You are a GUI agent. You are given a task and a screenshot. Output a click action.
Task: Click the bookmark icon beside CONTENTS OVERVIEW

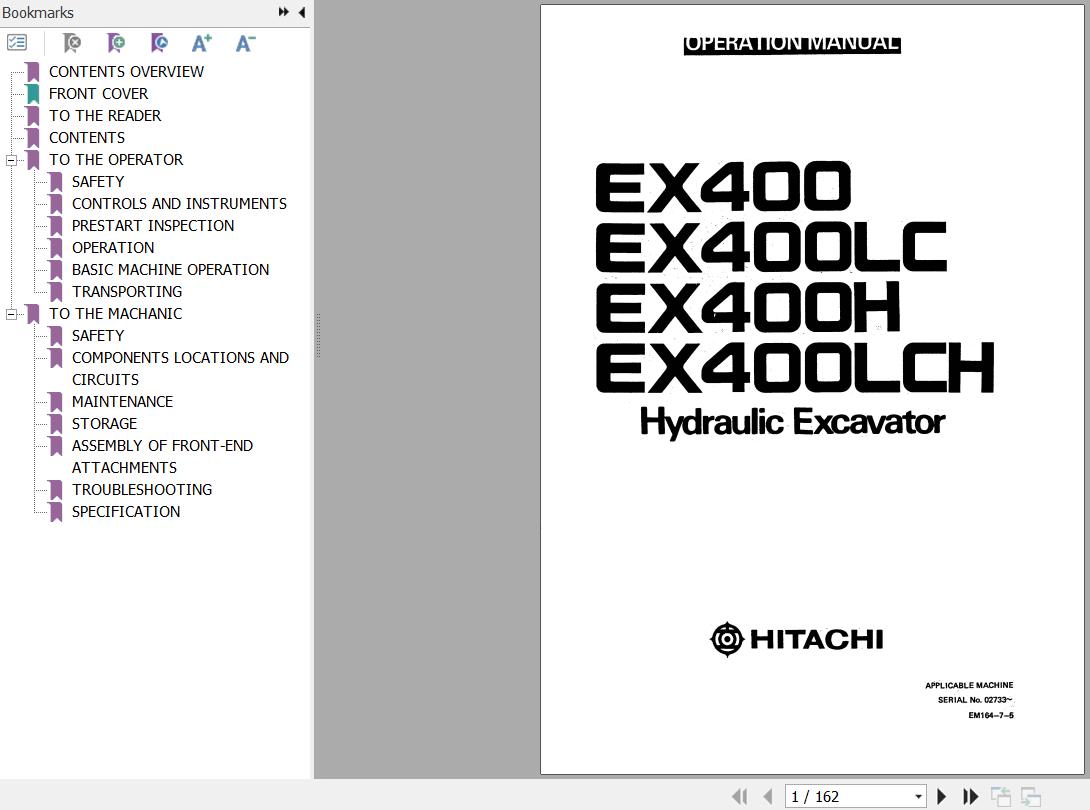click(x=33, y=72)
